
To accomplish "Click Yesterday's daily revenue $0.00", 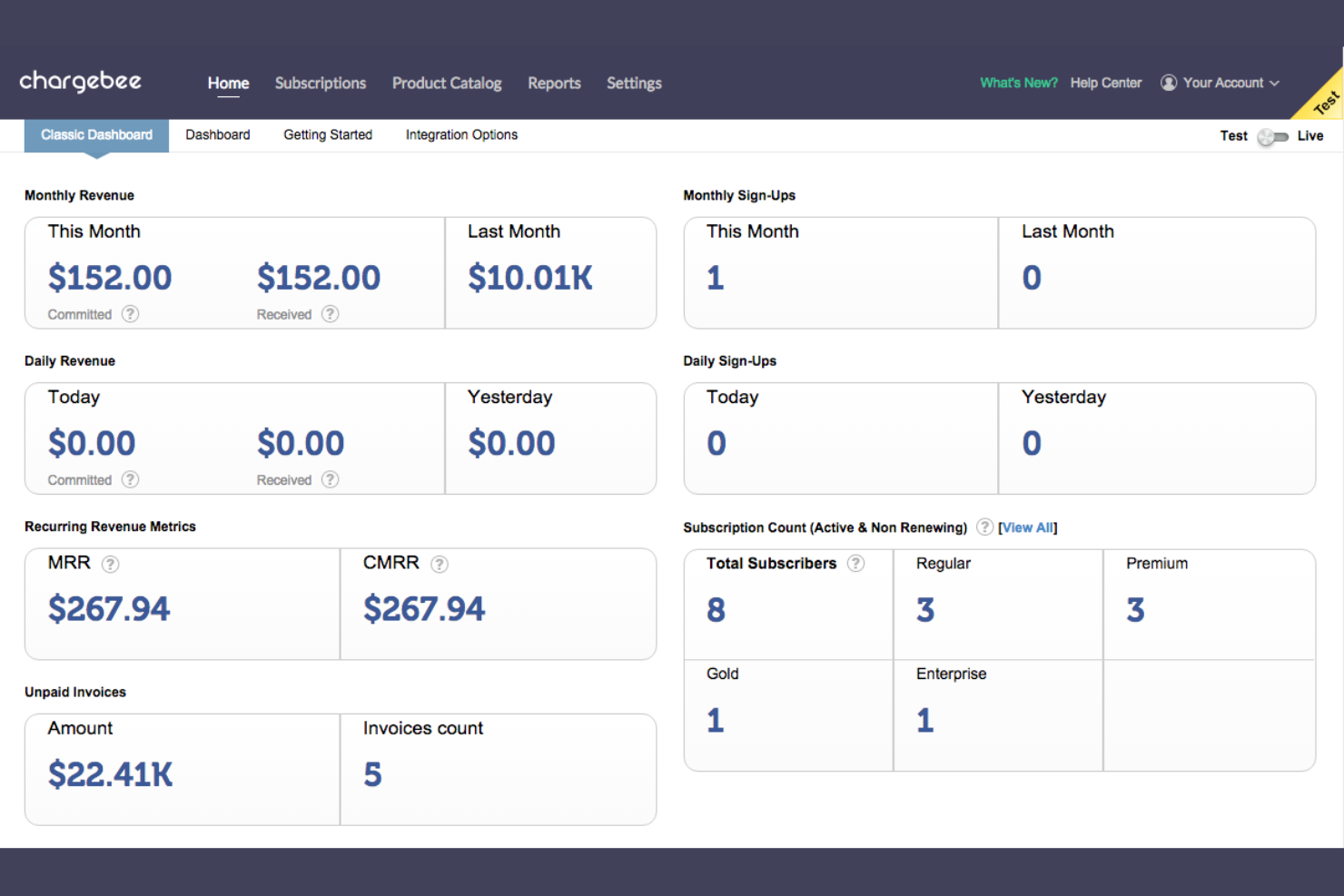I will tap(511, 444).
